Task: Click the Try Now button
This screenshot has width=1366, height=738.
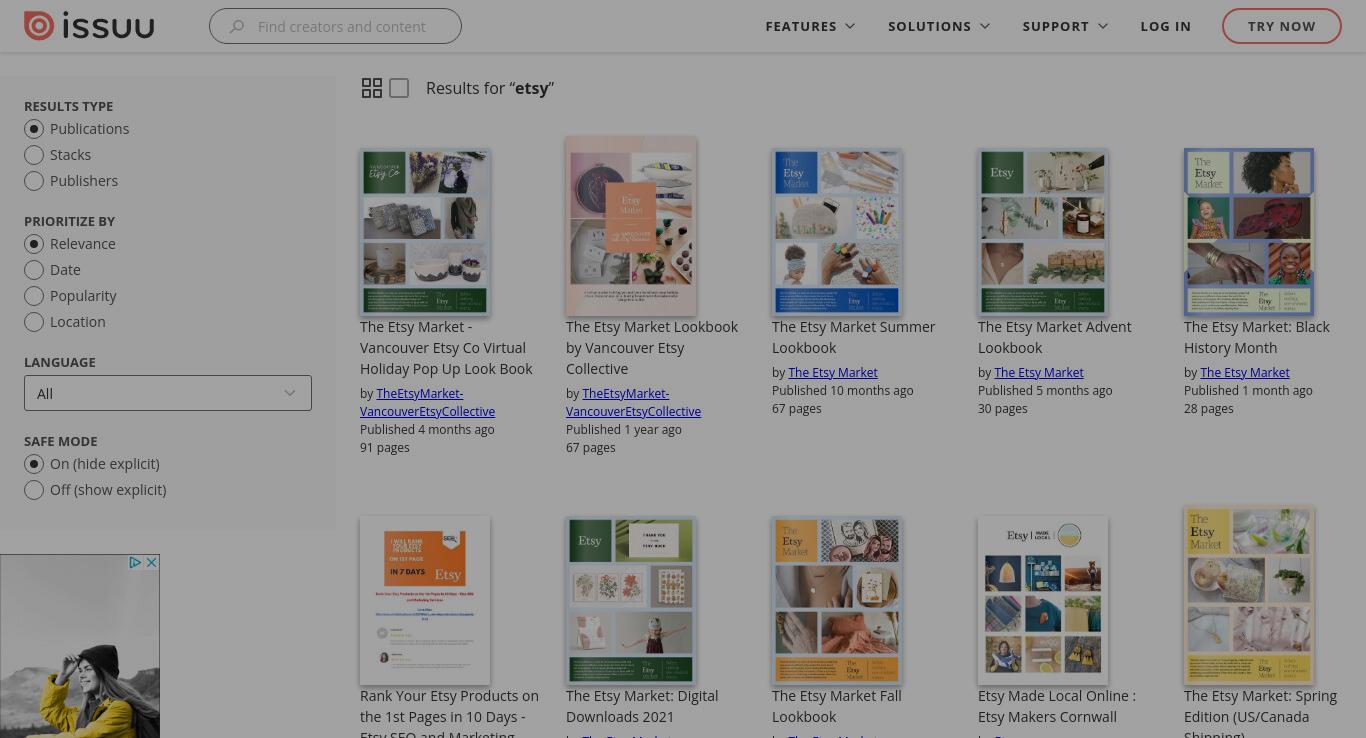Action: pos(1282,26)
